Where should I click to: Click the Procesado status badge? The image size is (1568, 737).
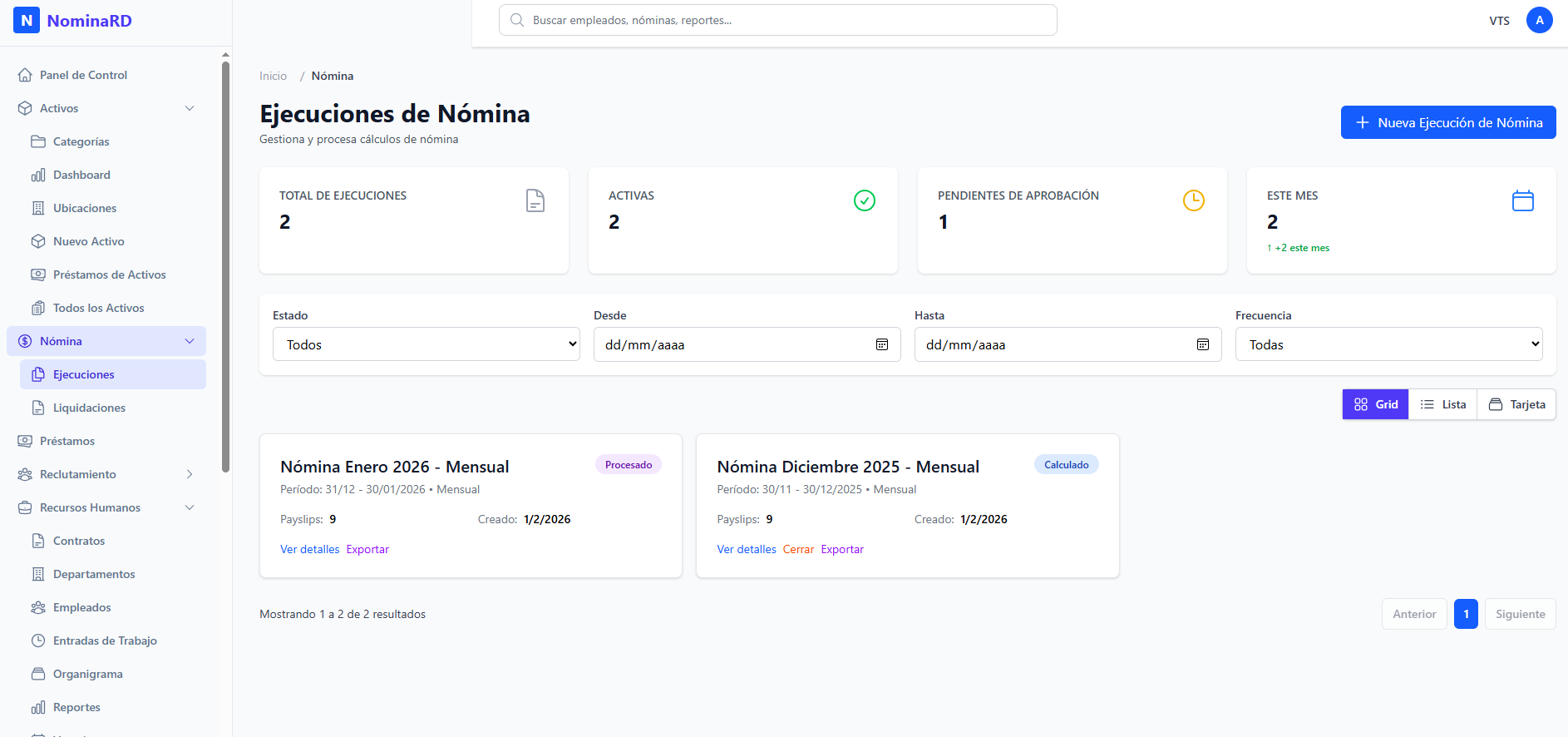(629, 465)
